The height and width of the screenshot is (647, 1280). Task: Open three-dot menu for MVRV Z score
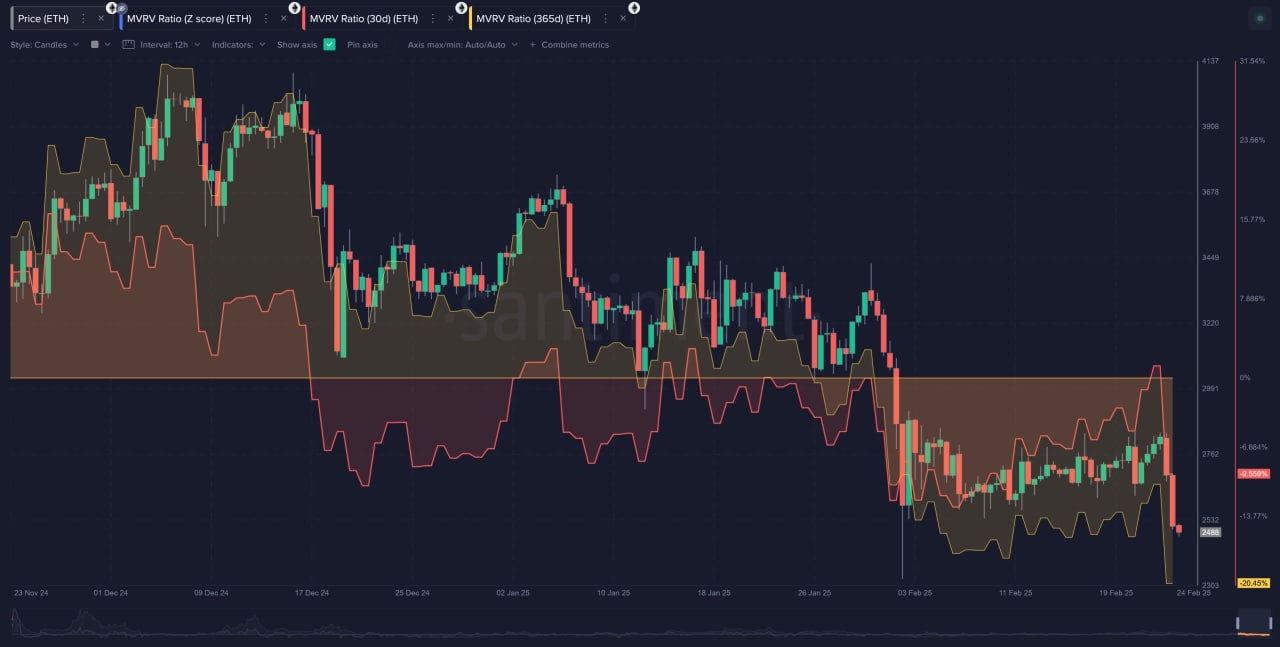click(265, 18)
